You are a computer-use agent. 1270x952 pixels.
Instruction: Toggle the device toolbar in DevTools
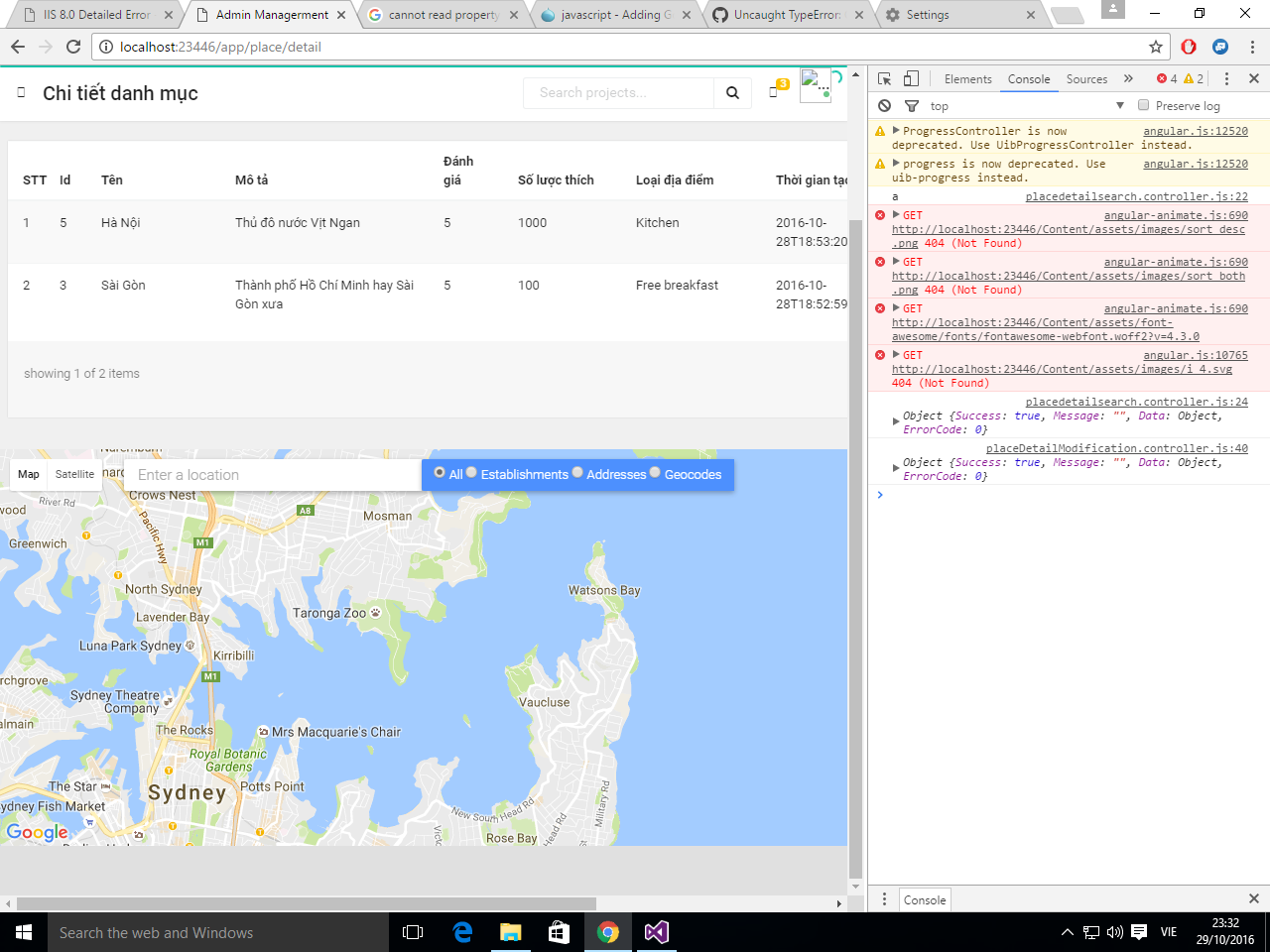point(910,78)
